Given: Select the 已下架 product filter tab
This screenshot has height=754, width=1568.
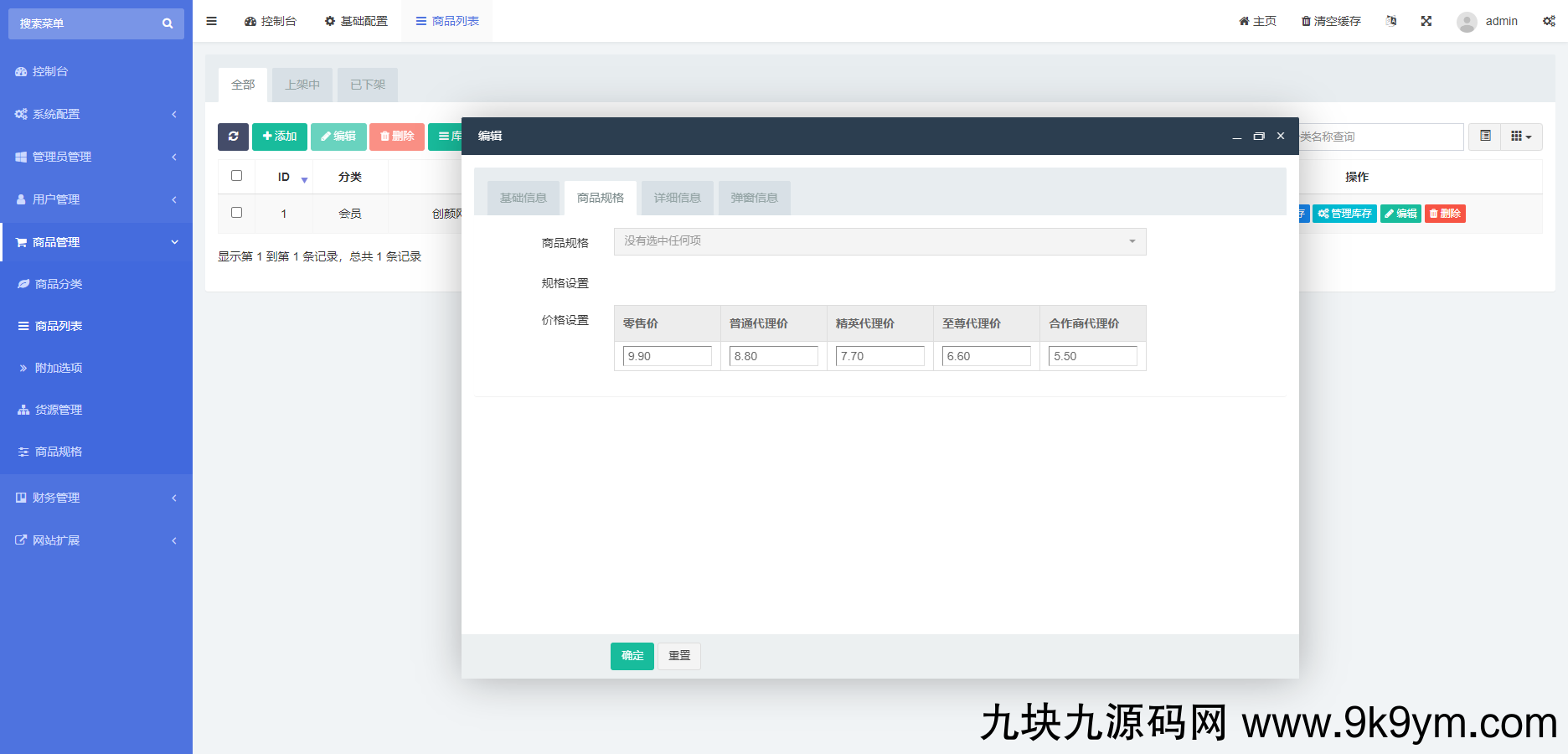Looking at the screenshot, I should [367, 85].
